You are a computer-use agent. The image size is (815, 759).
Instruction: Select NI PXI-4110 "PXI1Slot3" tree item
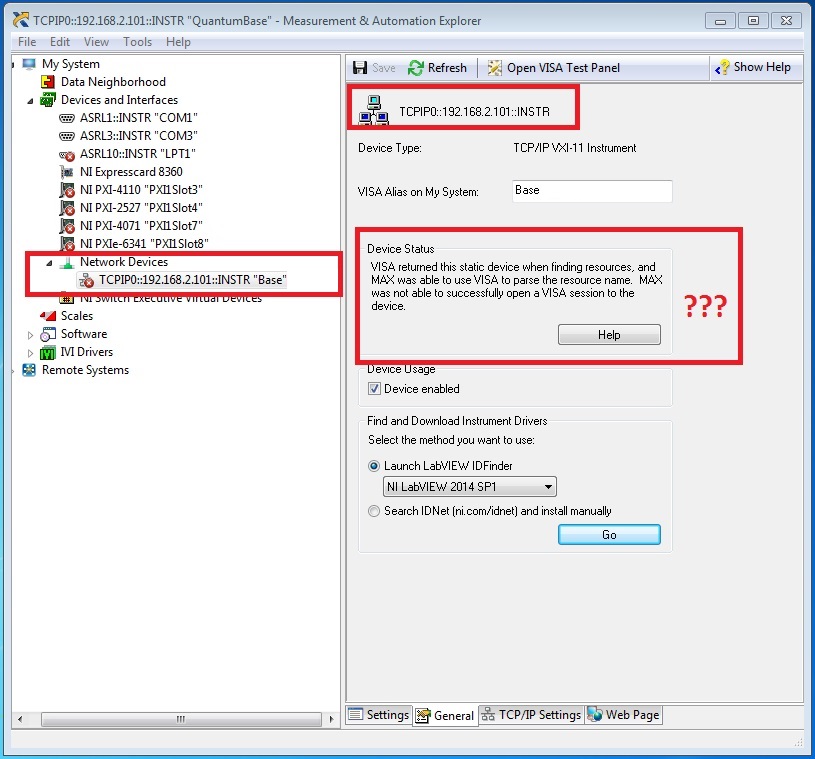click(141, 190)
